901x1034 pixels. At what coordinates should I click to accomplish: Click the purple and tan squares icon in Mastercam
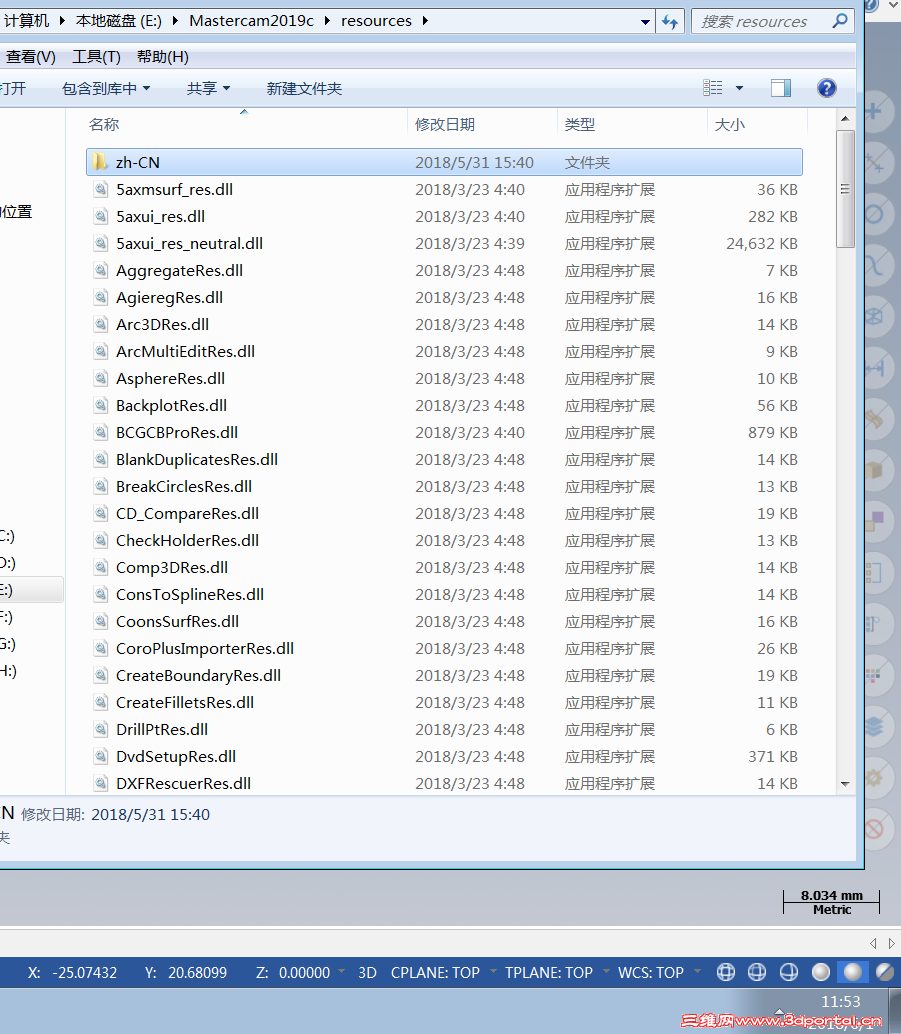tap(874, 521)
